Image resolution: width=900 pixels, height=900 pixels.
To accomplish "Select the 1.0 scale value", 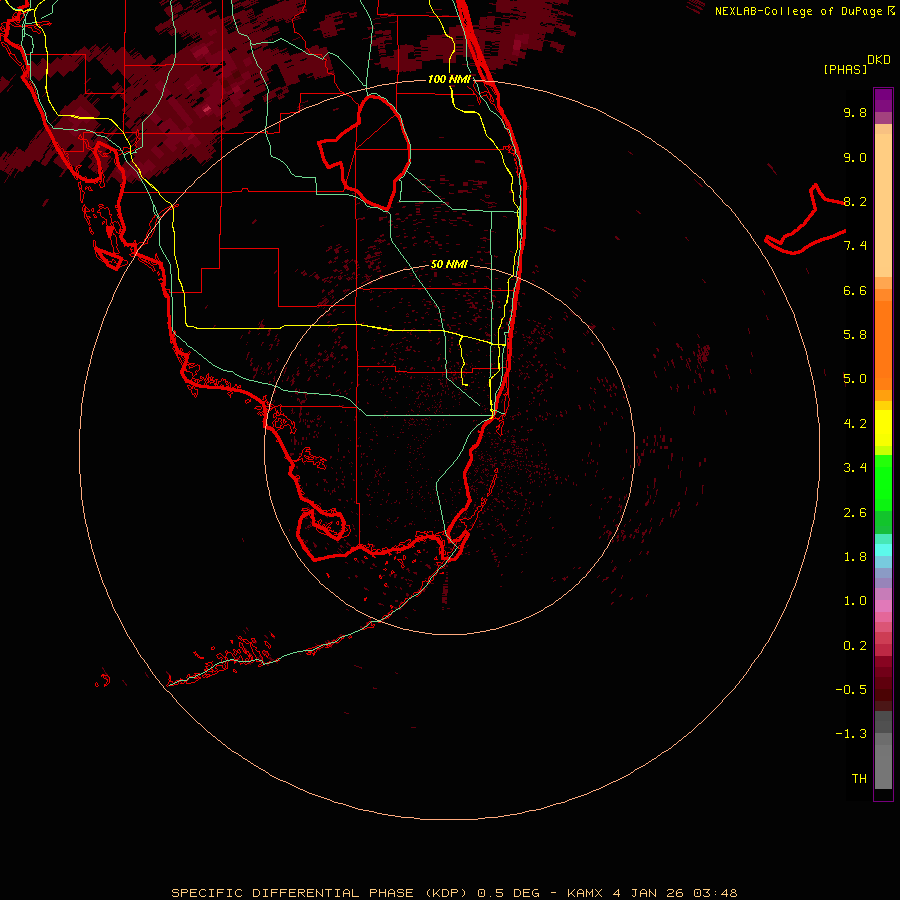I will click(x=855, y=601).
